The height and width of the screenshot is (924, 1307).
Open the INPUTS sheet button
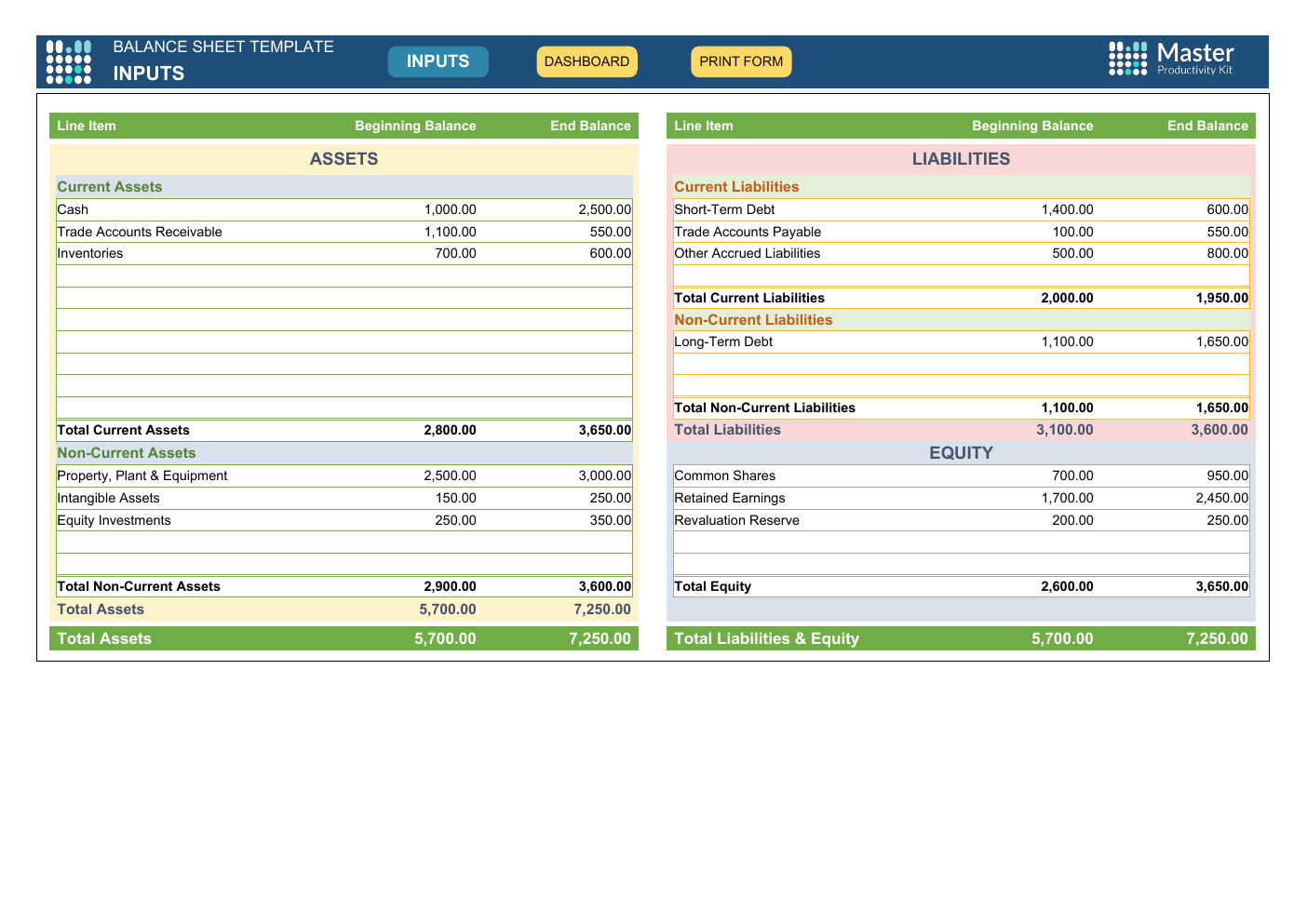[x=438, y=61]
